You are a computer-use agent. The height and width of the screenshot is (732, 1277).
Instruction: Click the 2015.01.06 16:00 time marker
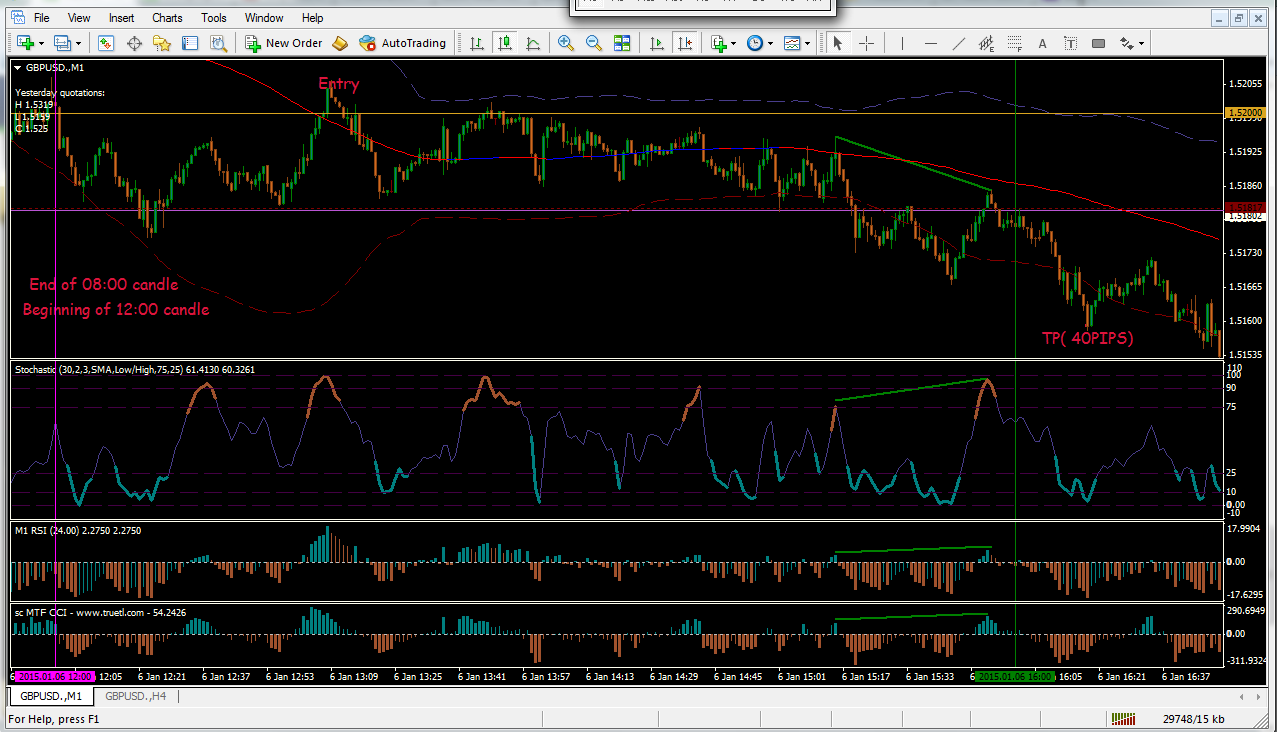[x=1015, y=677]
